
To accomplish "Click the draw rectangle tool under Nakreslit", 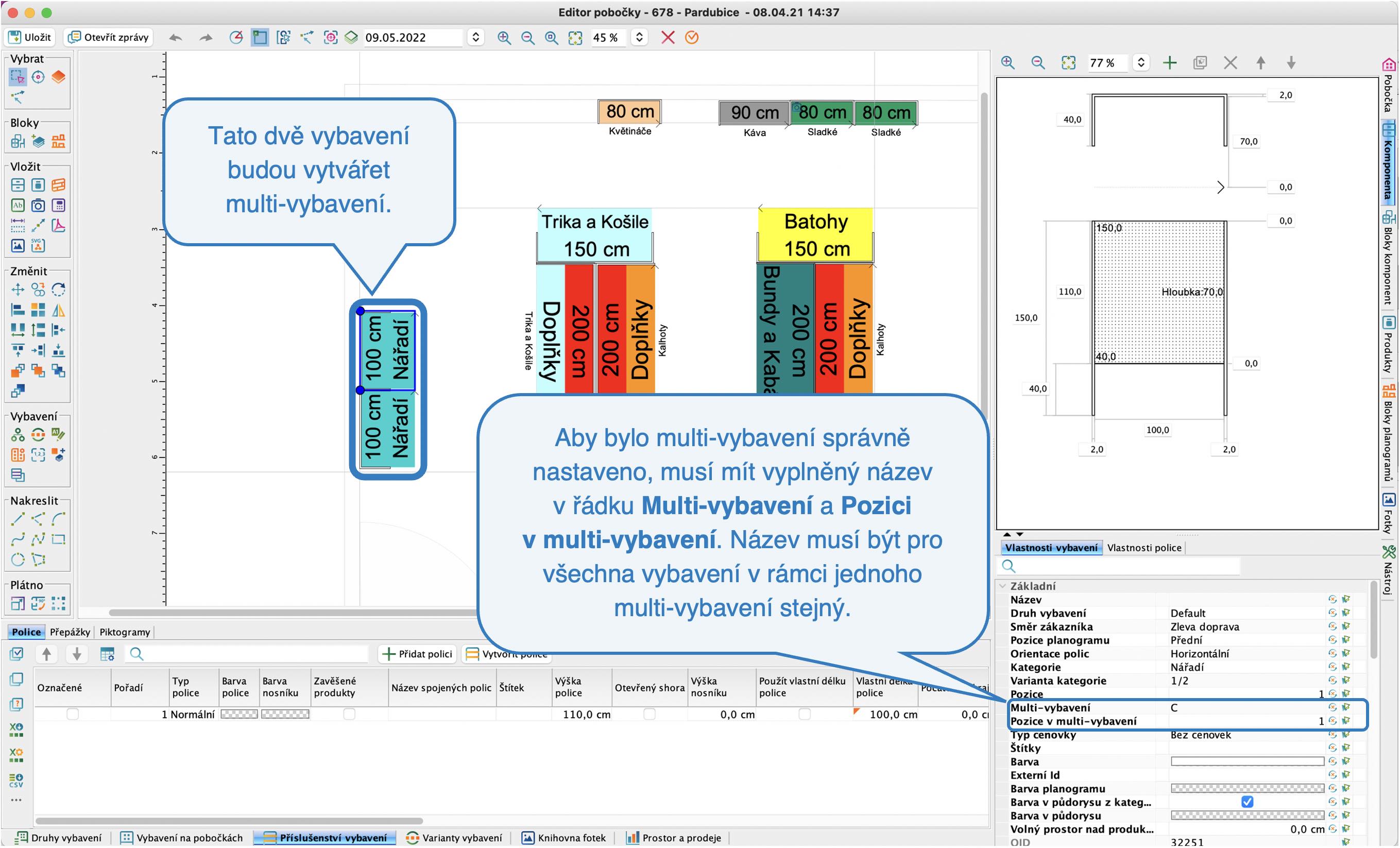I will 58,539.
